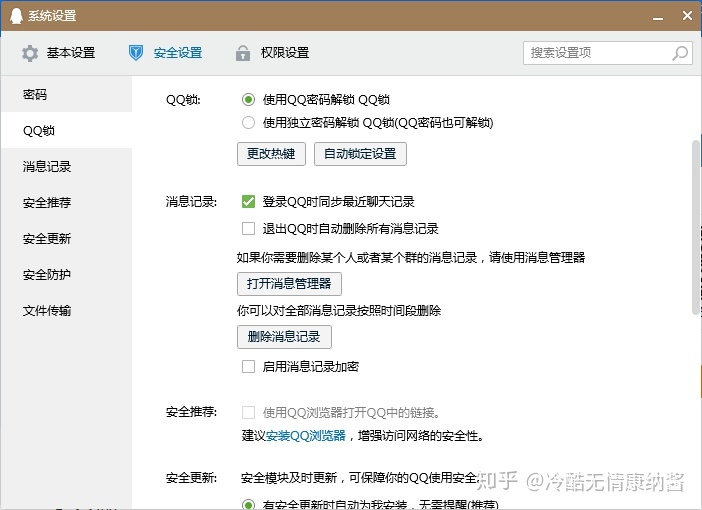Switch to the 安全设置 tab
This screenshot has height=510, width=702.
(165, 53)
